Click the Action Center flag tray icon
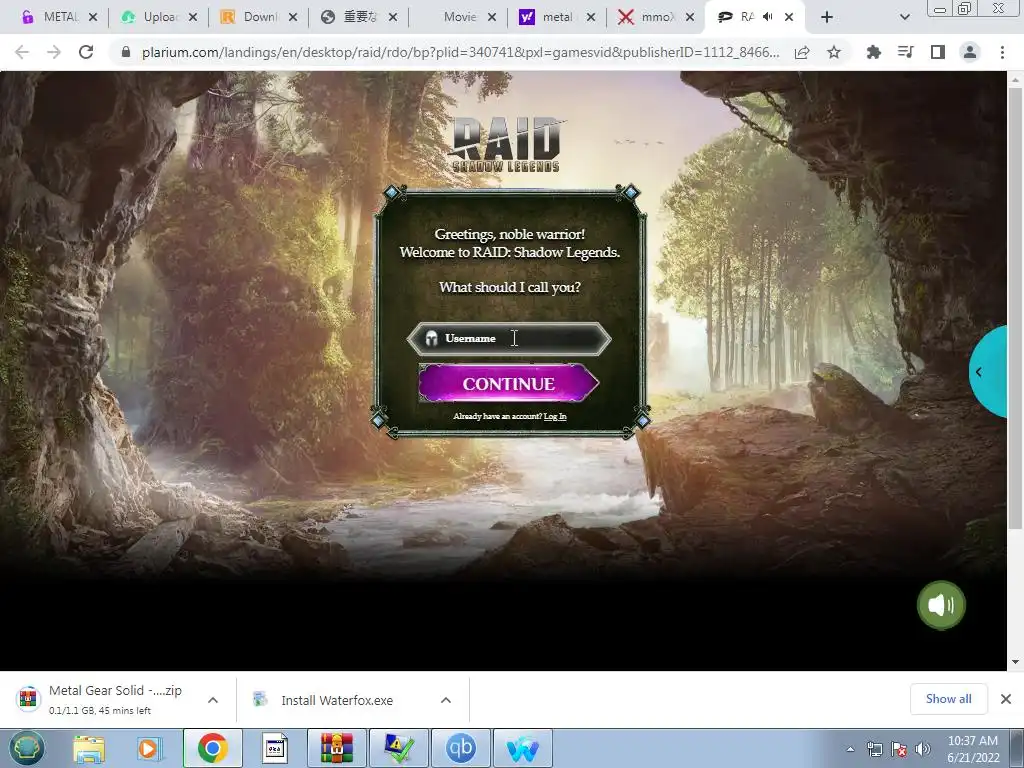 899,749
